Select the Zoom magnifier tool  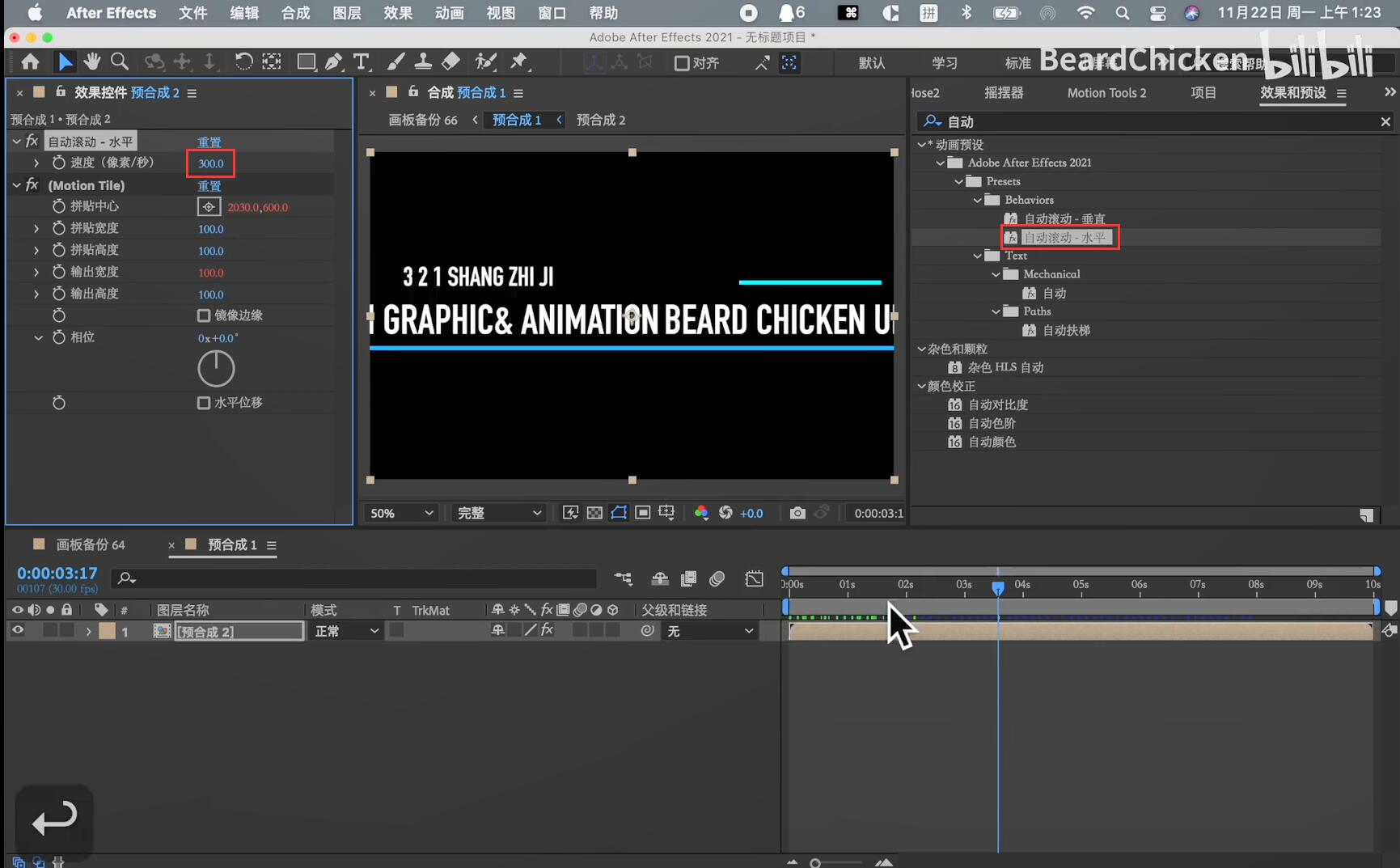point(120,61)
